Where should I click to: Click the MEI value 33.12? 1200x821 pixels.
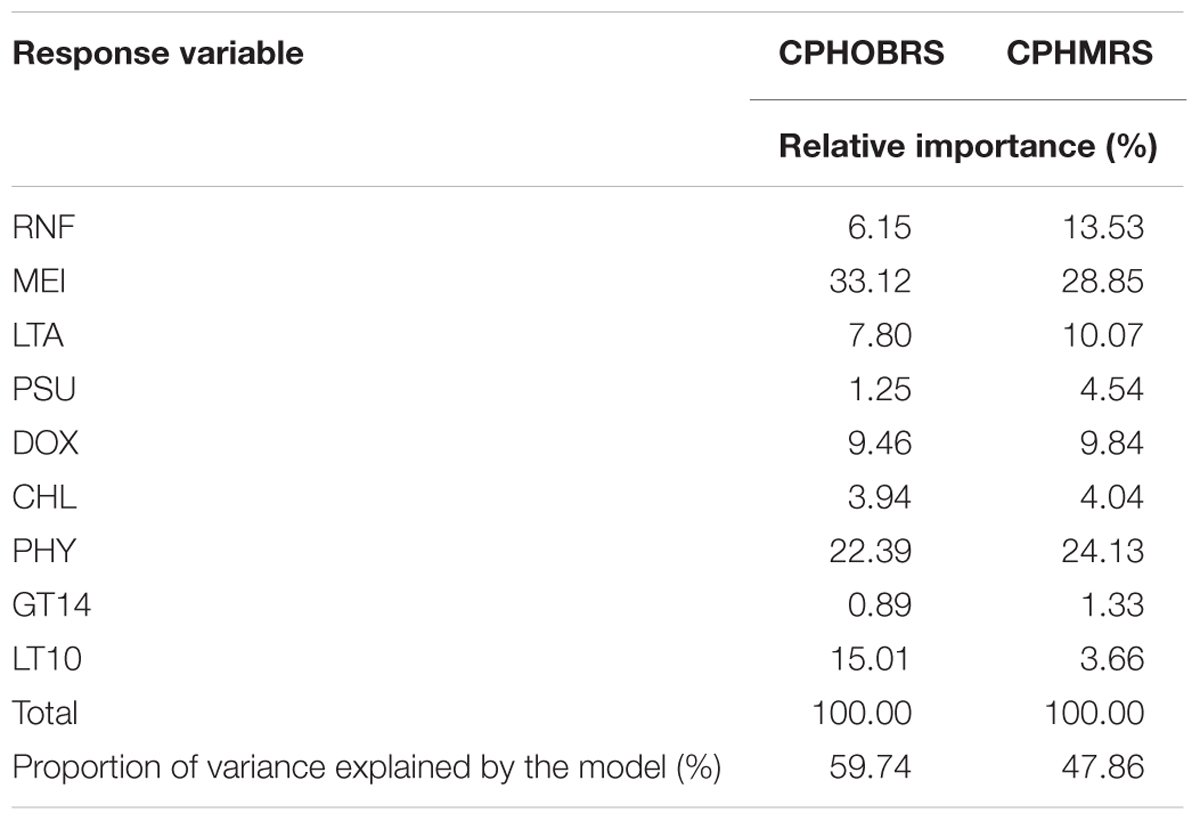coord(870,281)
